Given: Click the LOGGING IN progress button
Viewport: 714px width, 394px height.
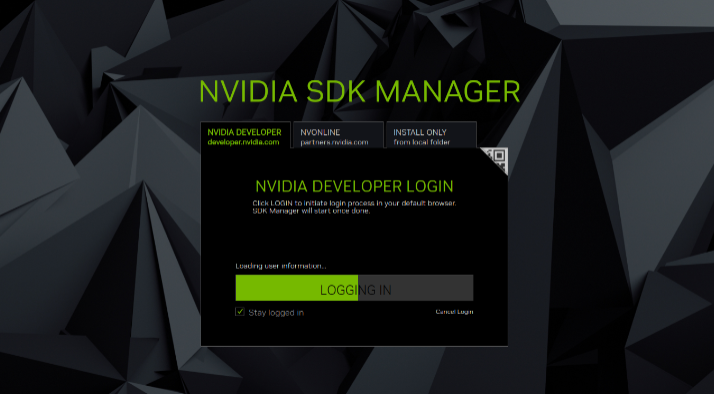Looking at the screenshot, I should point(354,288).
